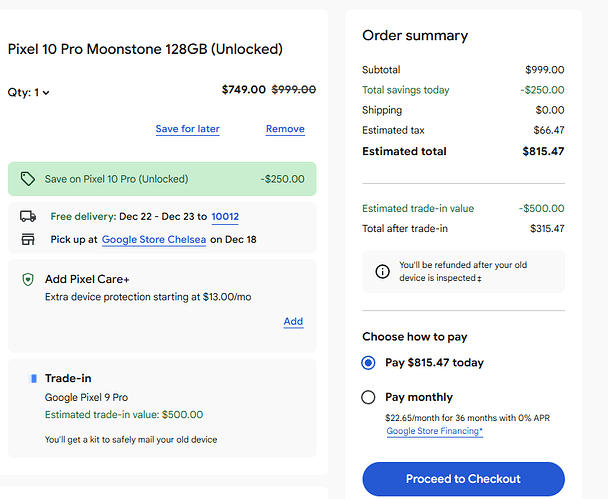Click Save for later link
This screenshot has height=499, width=608.
[188, 129]
